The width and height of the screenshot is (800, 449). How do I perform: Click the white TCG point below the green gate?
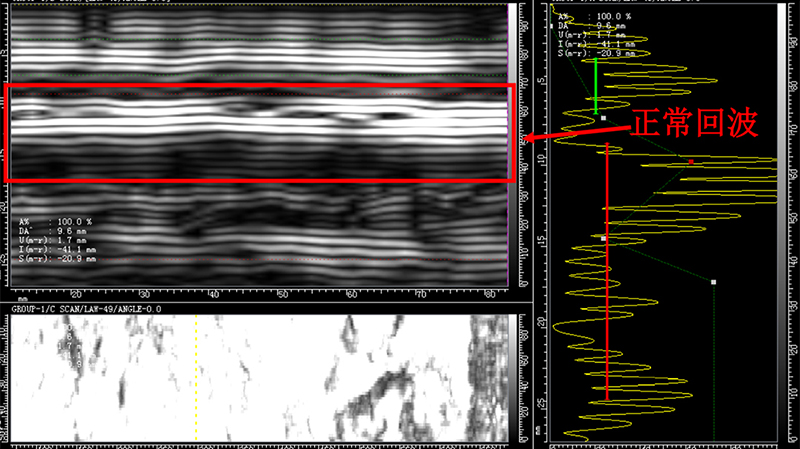pos(604,118)
